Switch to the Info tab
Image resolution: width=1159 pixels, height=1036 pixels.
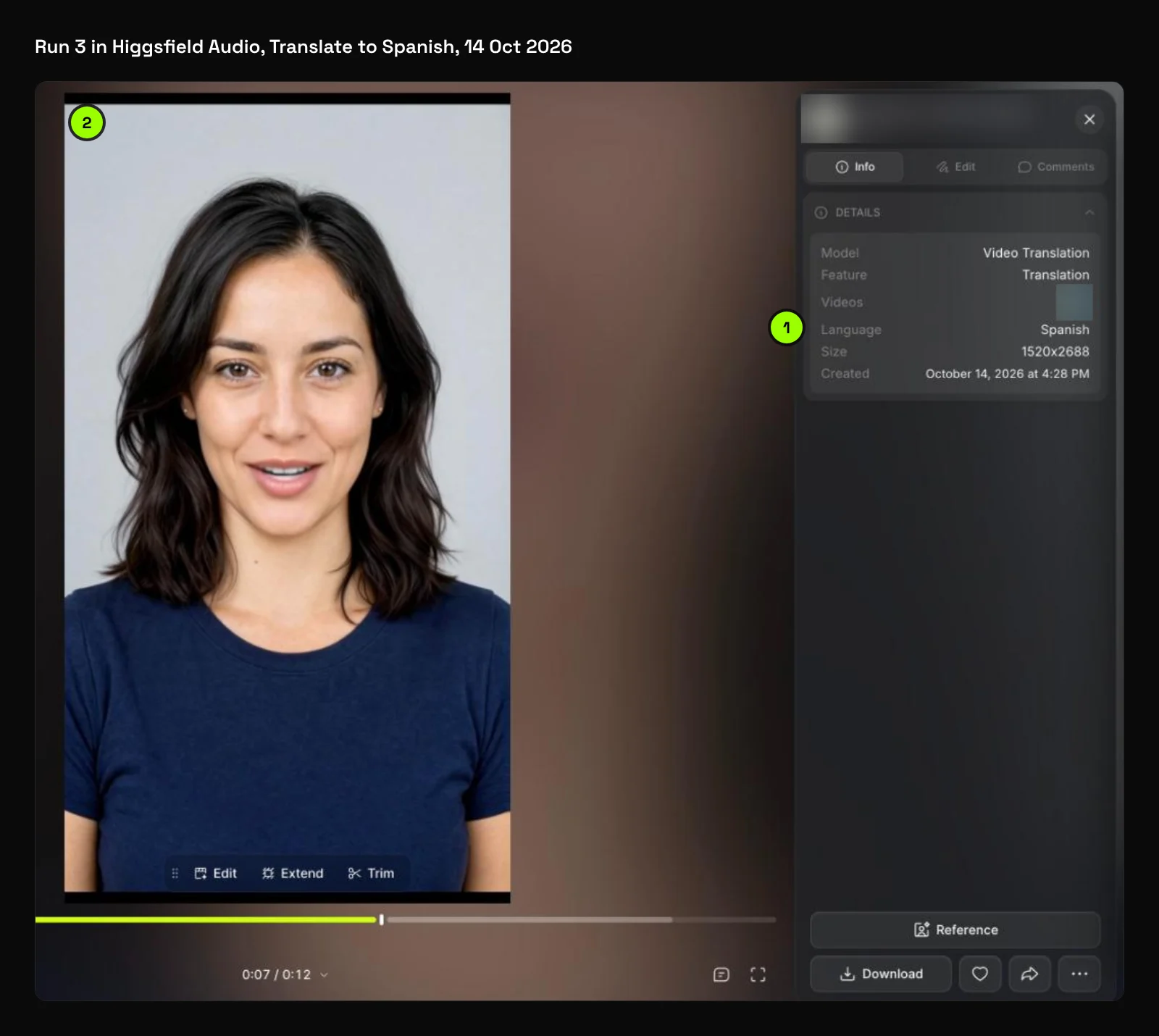coord(855,167)
